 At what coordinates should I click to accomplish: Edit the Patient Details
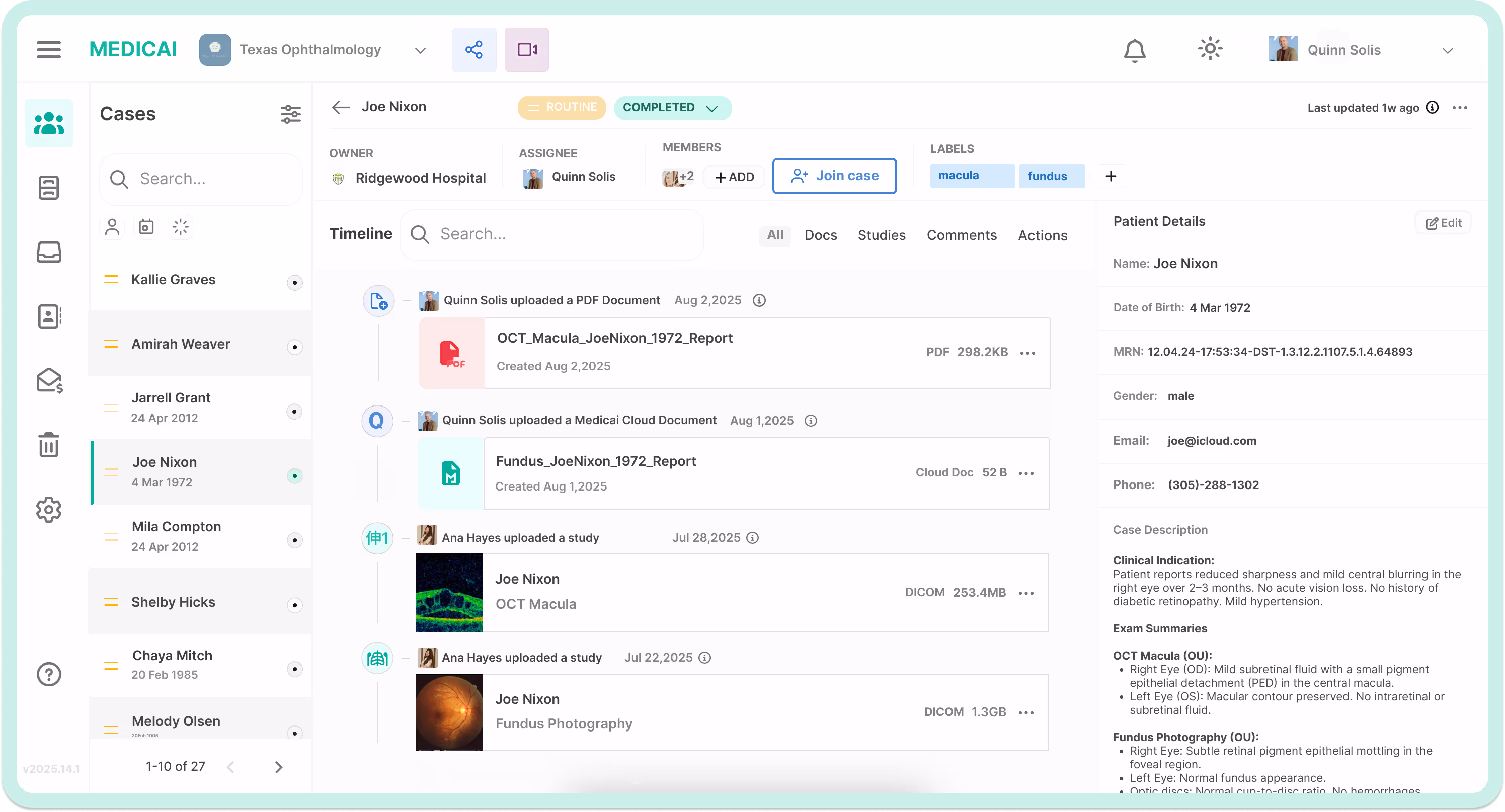pos(1443,223)
